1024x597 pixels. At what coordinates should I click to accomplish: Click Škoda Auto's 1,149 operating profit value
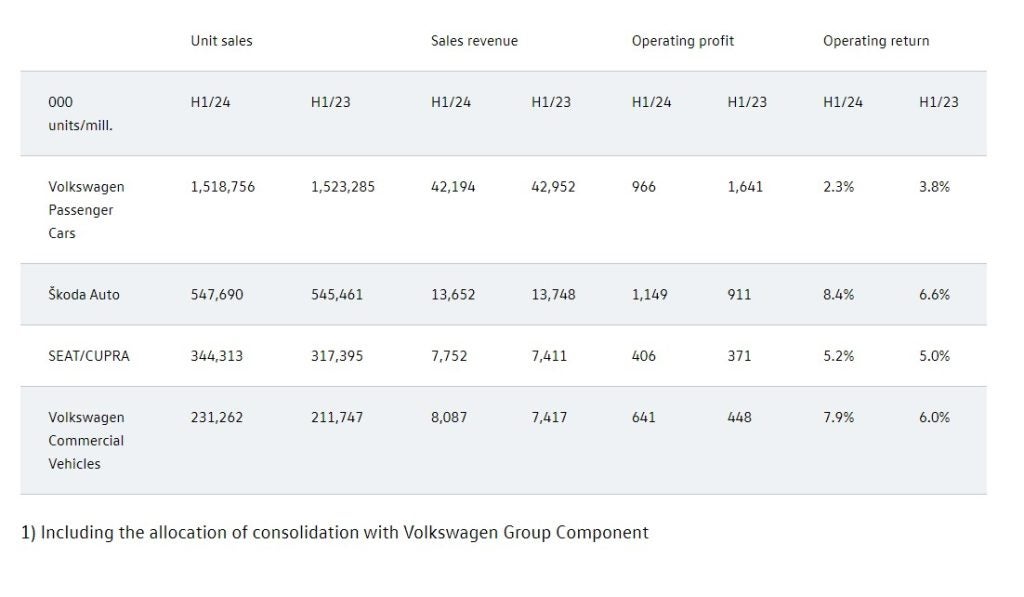[649, 295]
